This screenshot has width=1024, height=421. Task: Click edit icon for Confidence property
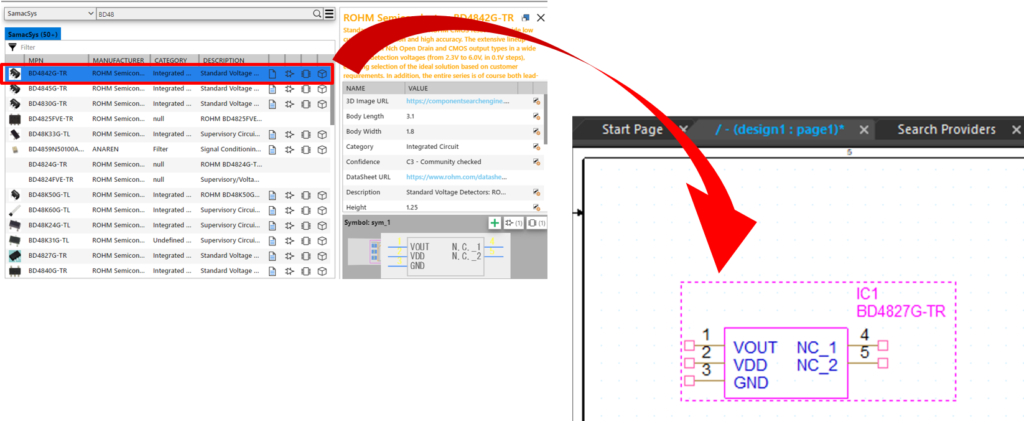[x=536, y=162]
